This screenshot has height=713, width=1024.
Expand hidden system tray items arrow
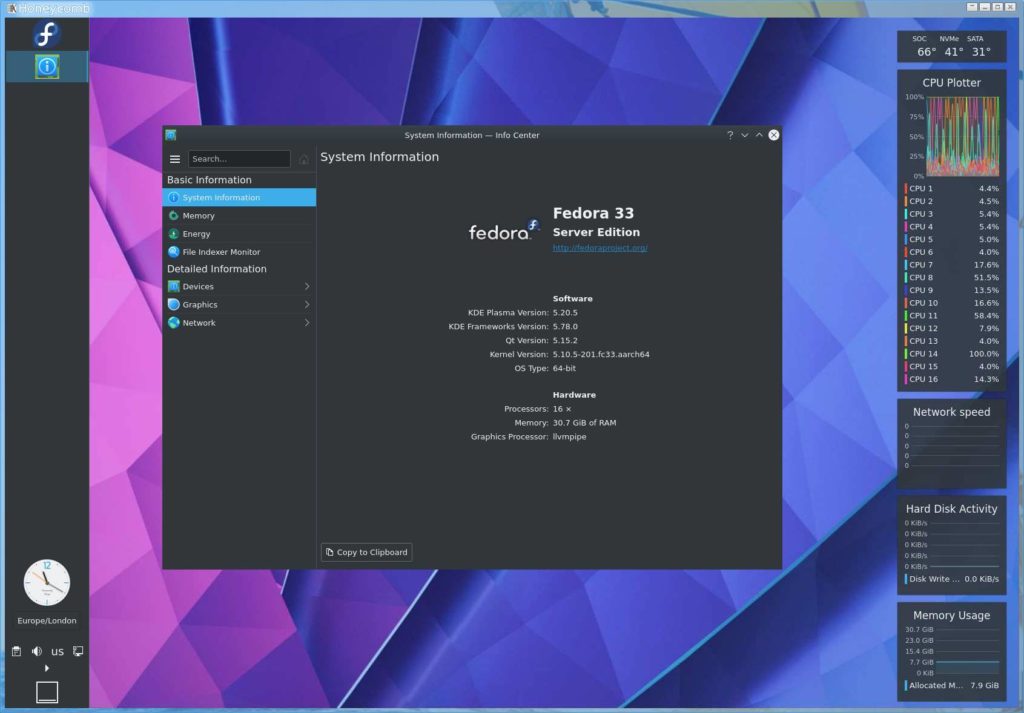coord(46,668)
